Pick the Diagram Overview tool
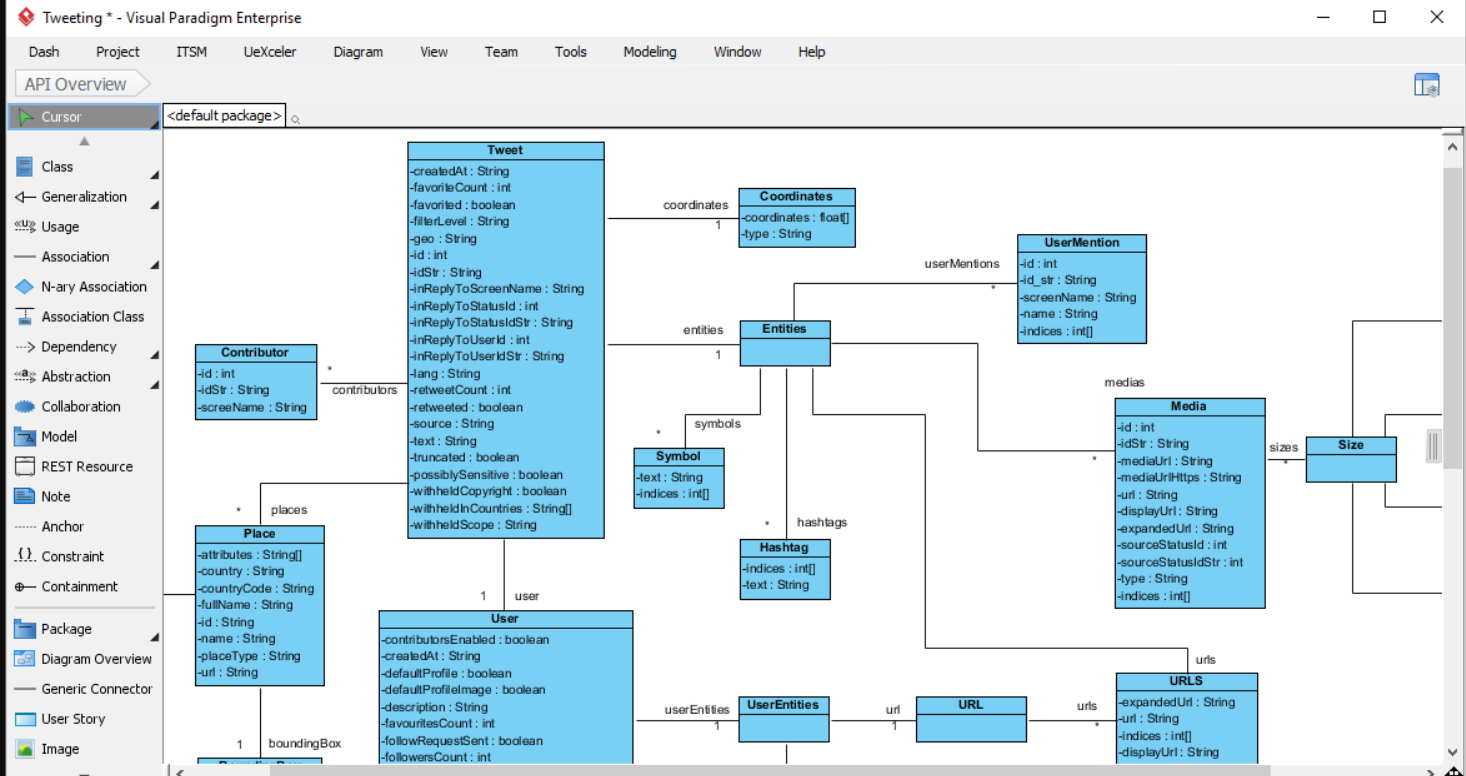Image resolution: width=1466 pixels, height=776 pixels. coord(84,659)
